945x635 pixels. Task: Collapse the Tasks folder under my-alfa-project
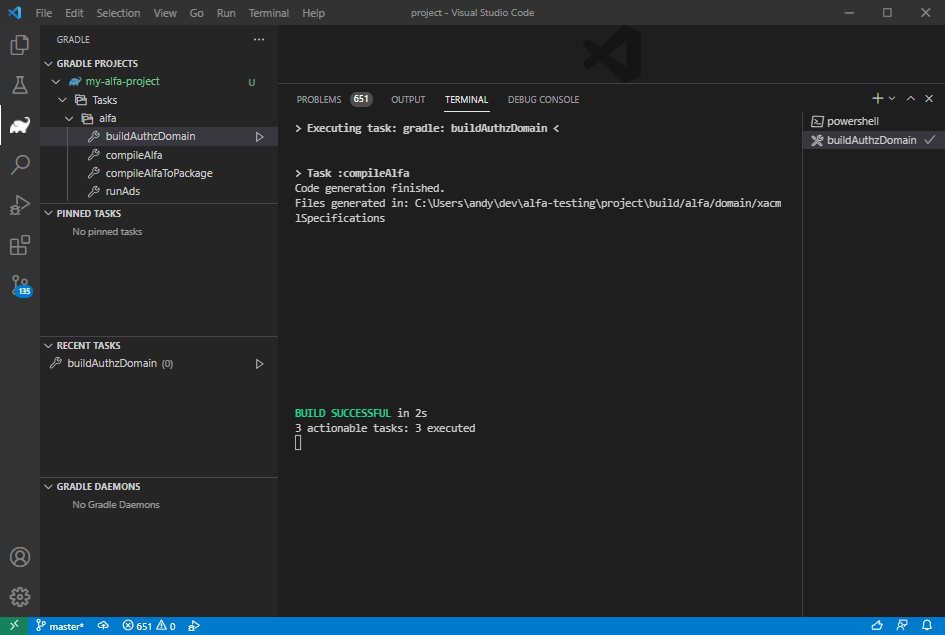tap(61, 99)
